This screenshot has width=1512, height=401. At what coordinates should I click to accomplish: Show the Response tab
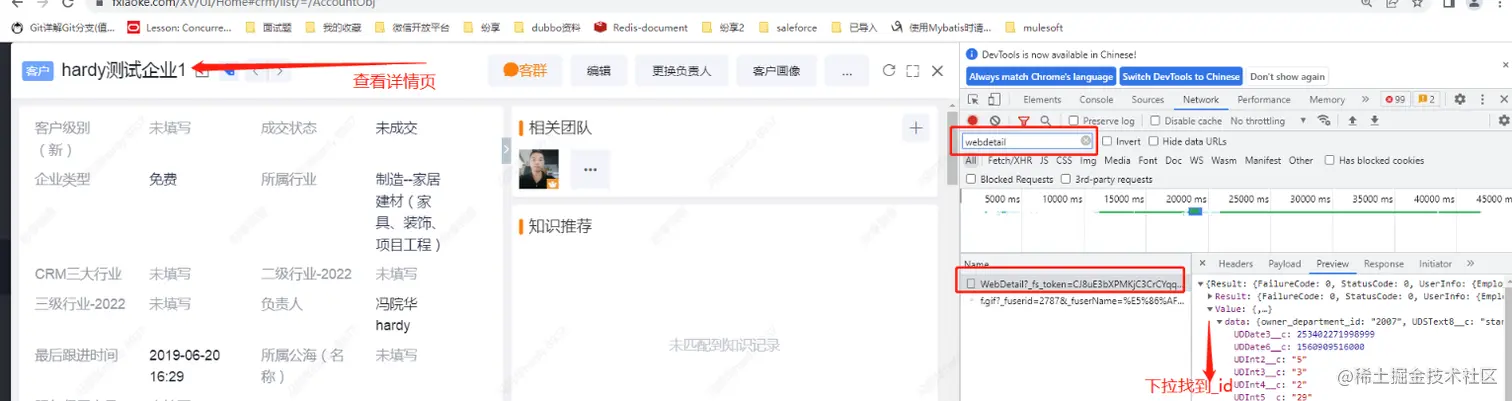(x=1383, y=264)
